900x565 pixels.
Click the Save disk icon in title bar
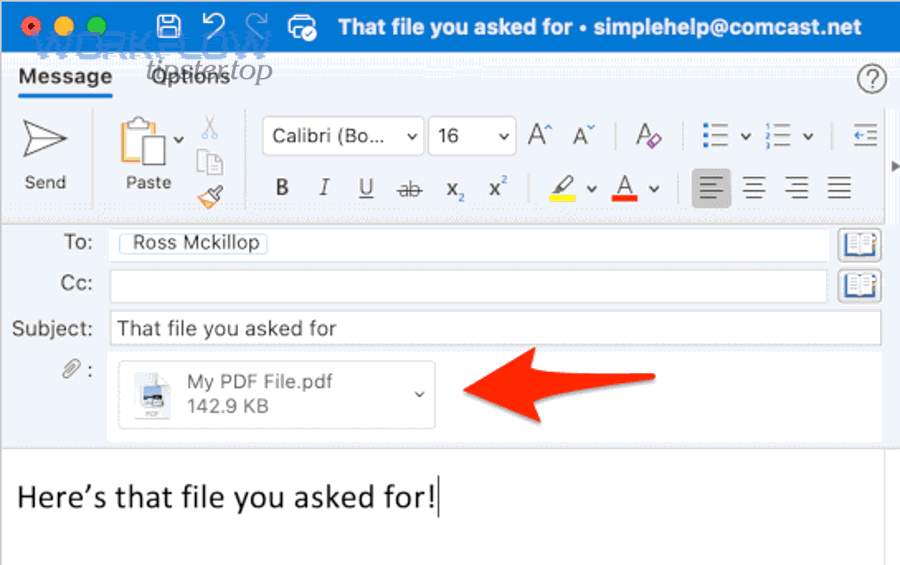[x=168, y=26]
